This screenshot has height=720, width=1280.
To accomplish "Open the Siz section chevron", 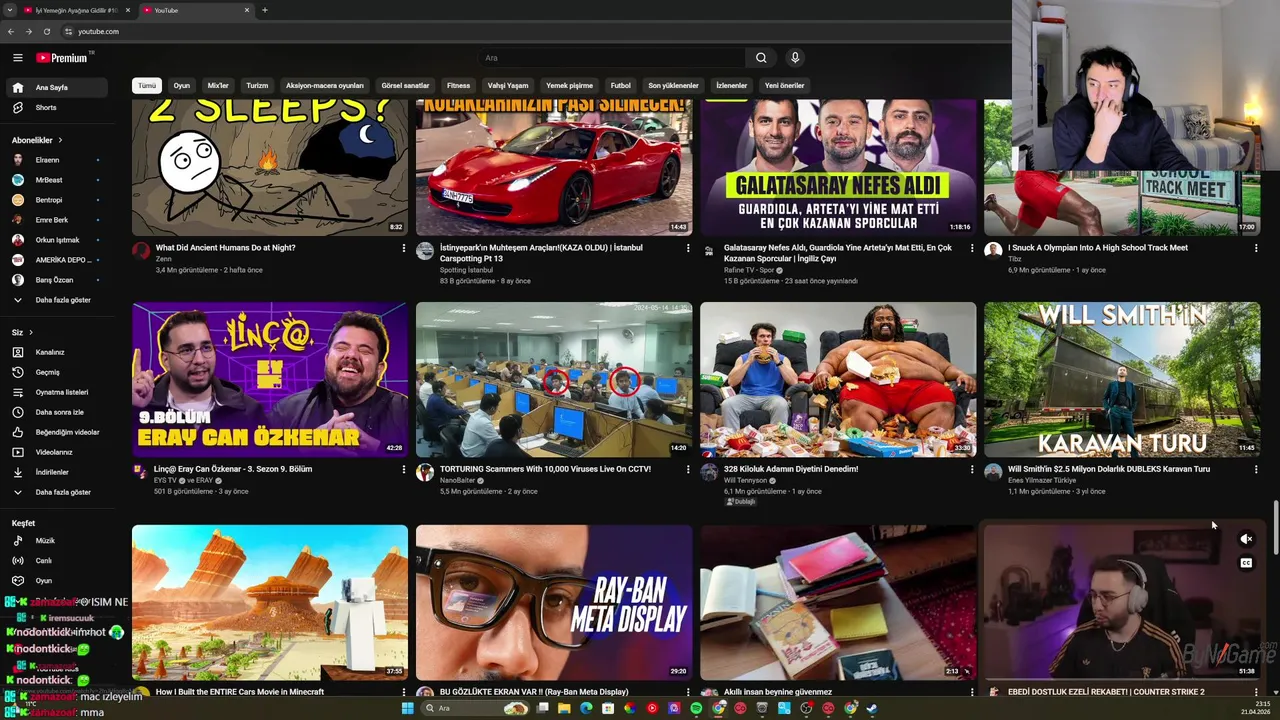I will [x=31, y=332].
